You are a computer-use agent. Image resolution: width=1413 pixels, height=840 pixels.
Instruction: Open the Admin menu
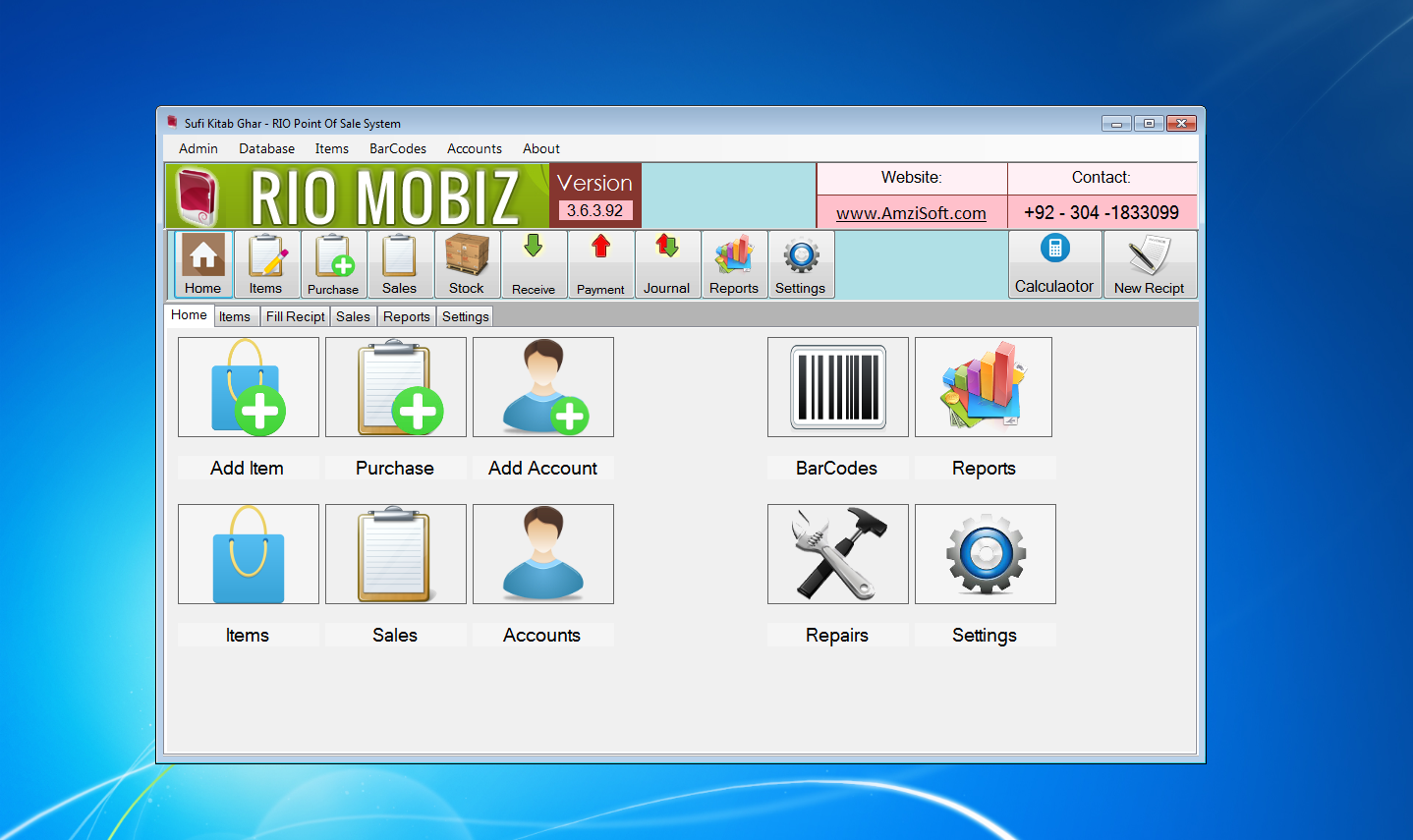click(x=198, y=148)
